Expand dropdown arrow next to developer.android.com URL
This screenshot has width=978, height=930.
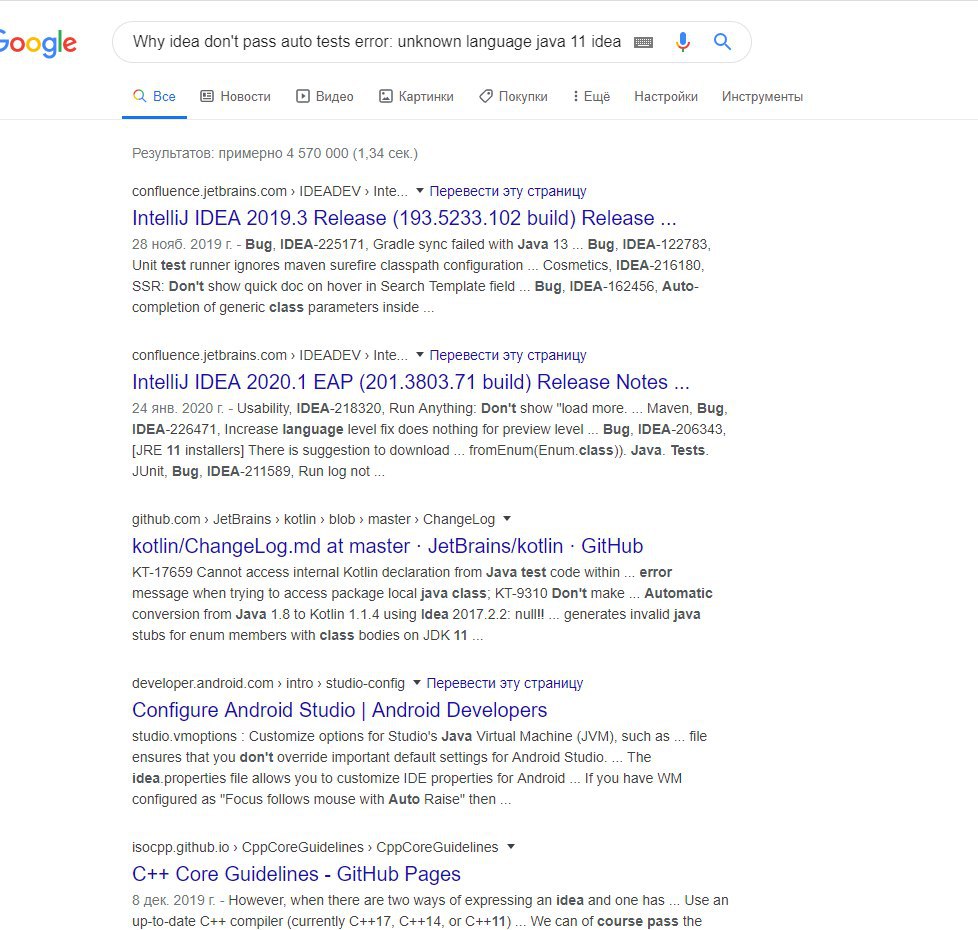(417, 683)
